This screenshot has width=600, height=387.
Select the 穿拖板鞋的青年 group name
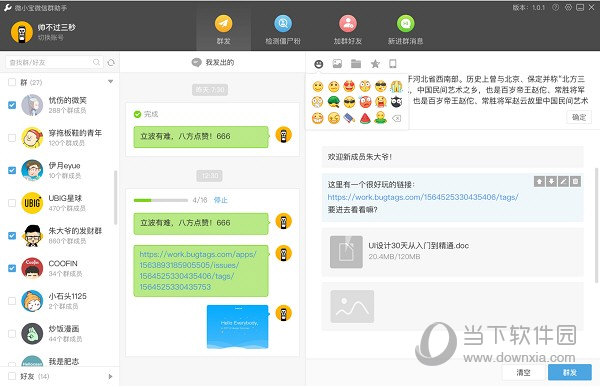point(75,133)
